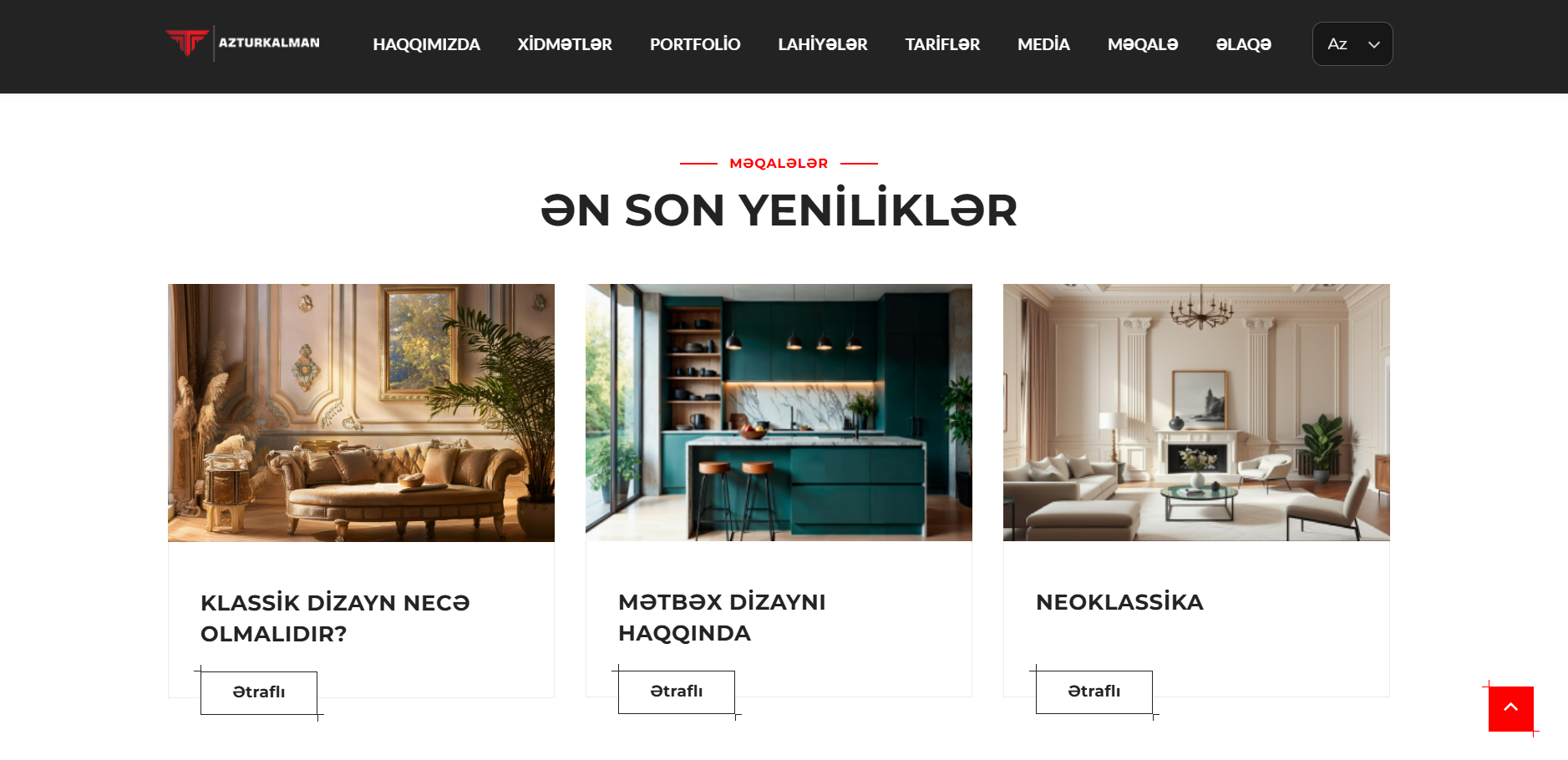Click the language selector chevron arrow
Screen dimensions: 1568x760
click(x=1374, y=44)
